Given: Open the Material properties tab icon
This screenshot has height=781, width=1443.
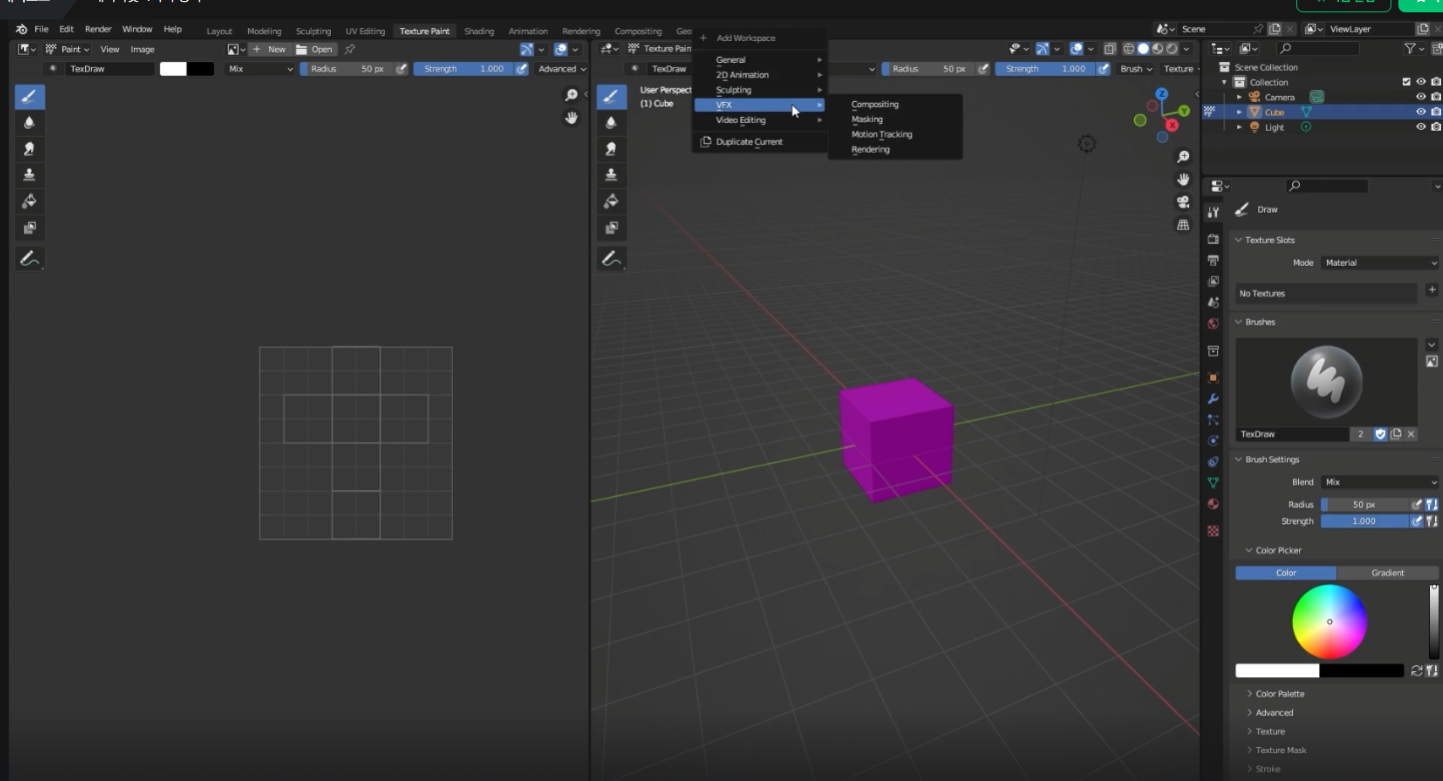Looking at the screenshot, I should coord(1213,504).
